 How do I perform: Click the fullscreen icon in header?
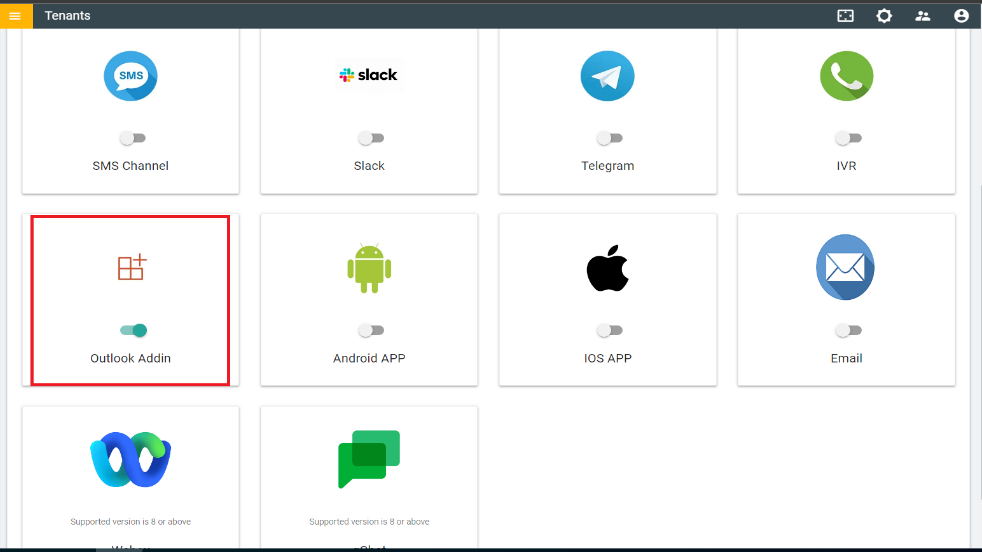[x=845, y=16]
